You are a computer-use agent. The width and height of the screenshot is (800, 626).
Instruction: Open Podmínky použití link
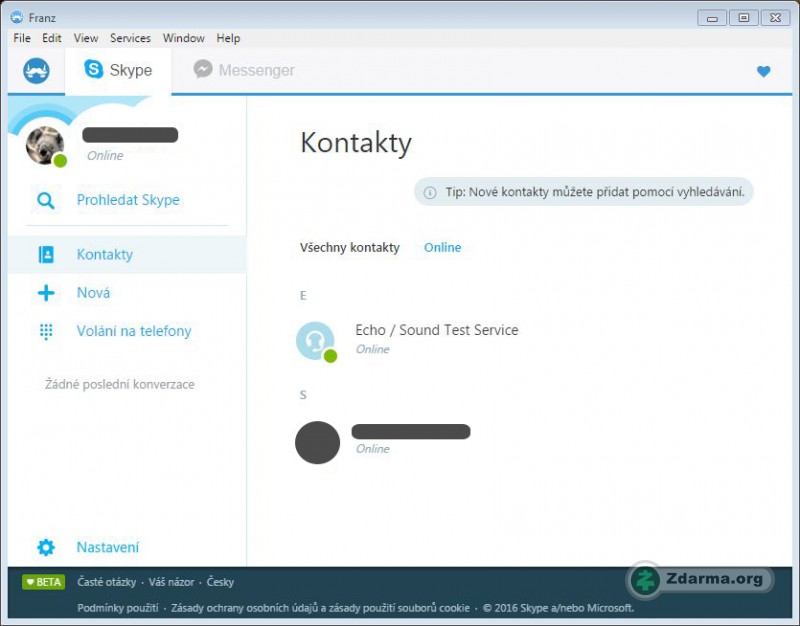coord(118,608)
